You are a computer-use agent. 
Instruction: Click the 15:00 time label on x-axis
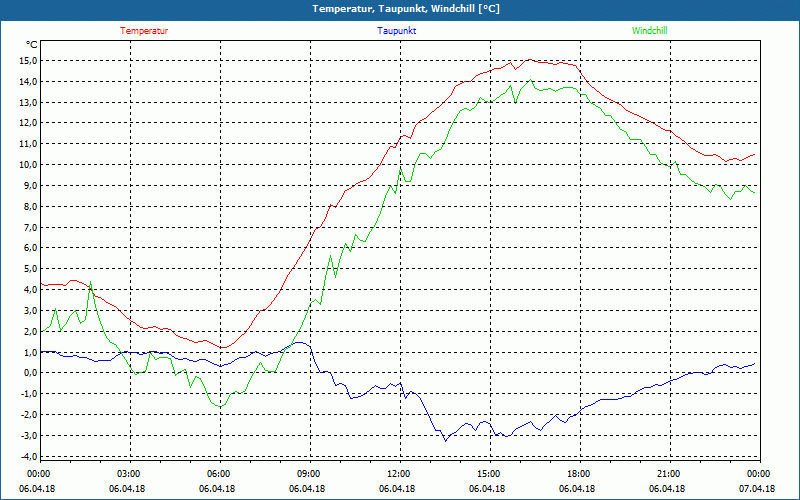click(490, 474)
